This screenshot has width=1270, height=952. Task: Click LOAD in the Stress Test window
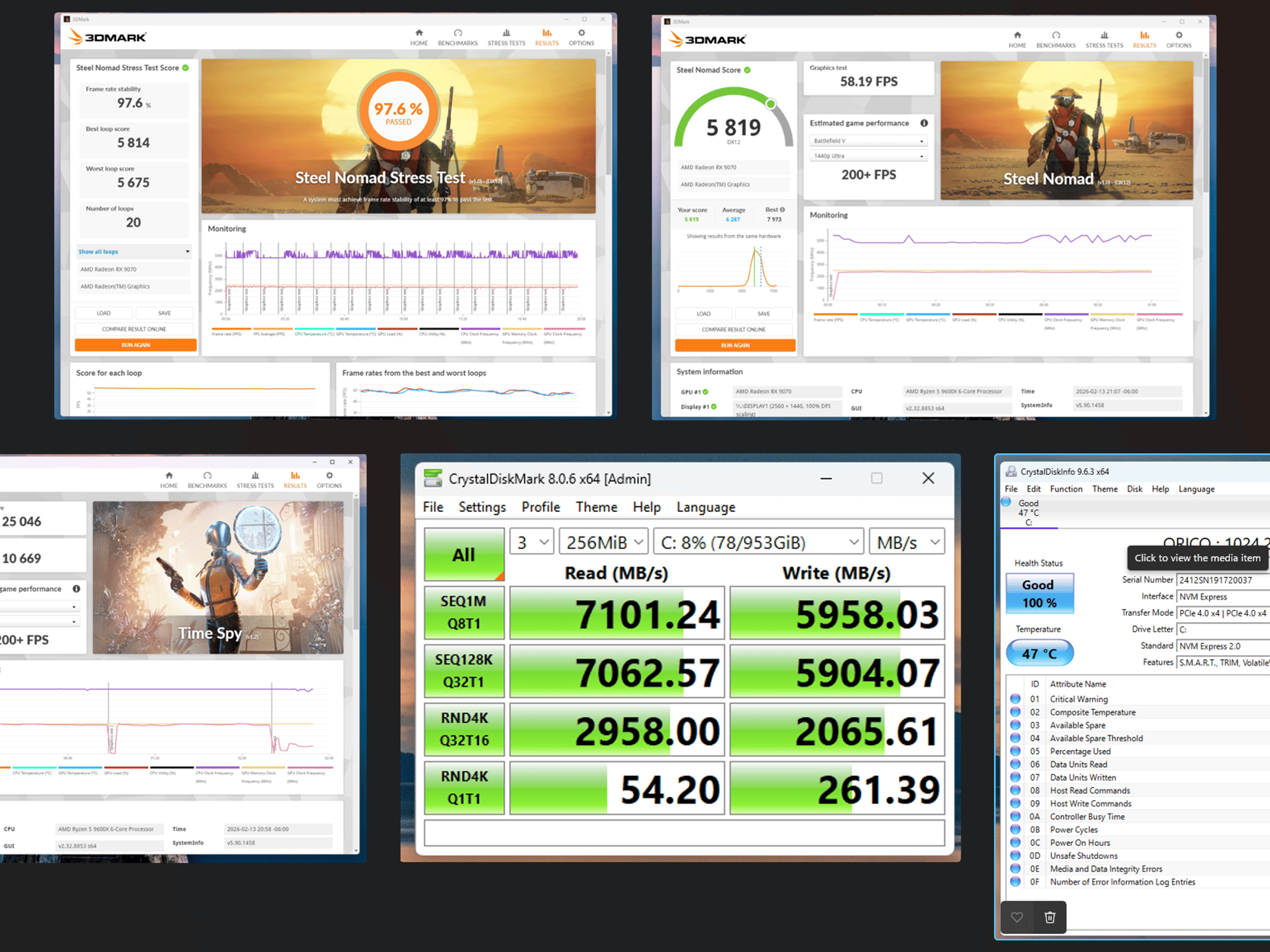pos(104,313)
